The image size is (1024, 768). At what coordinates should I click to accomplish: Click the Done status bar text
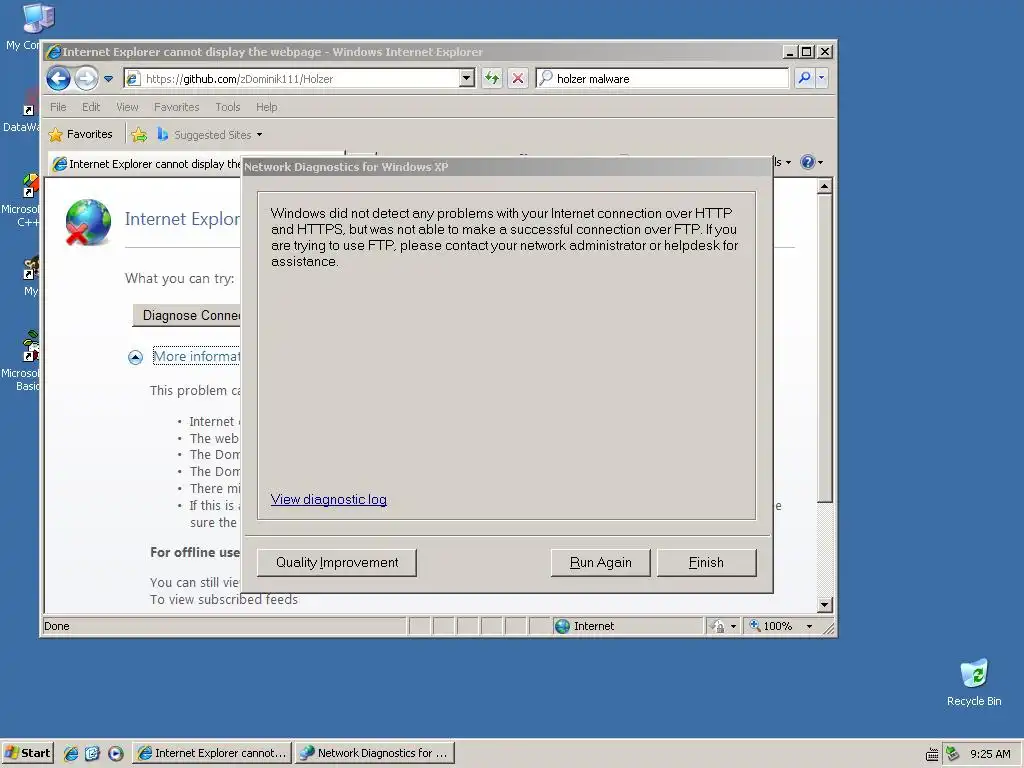[x=57, y=626]
